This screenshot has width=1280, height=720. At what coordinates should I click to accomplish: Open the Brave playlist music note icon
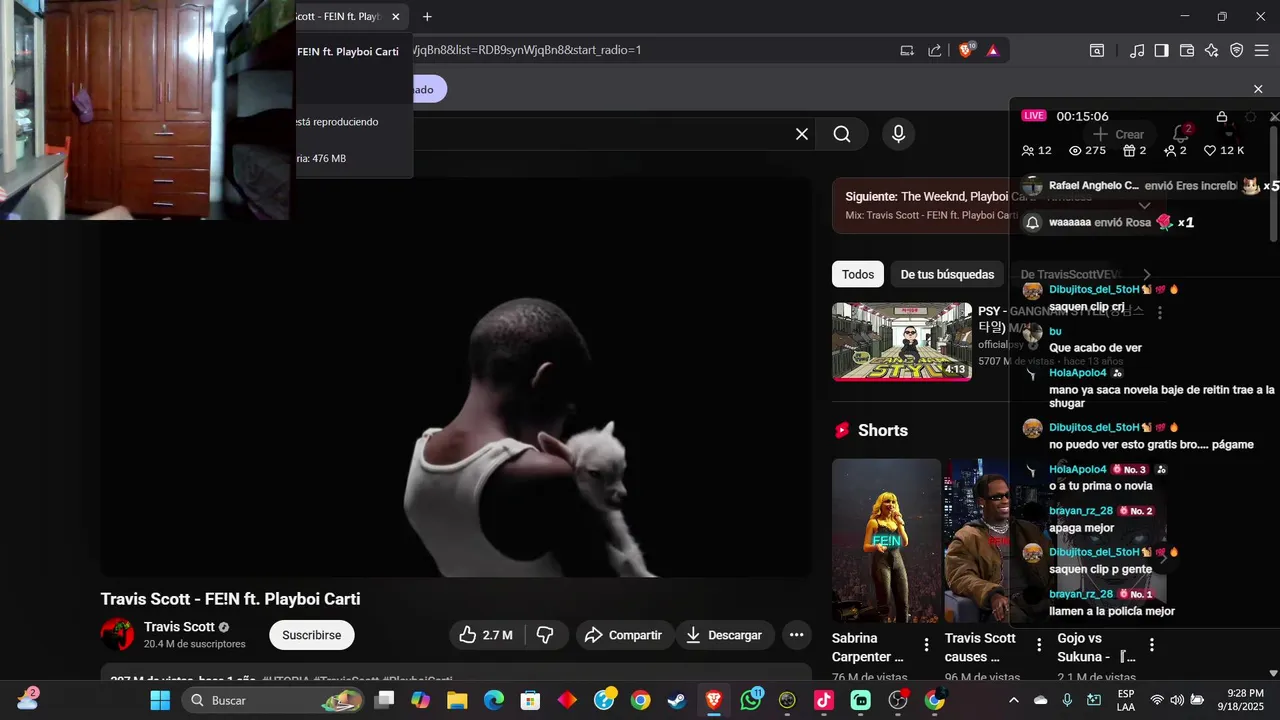[1137, 50]
